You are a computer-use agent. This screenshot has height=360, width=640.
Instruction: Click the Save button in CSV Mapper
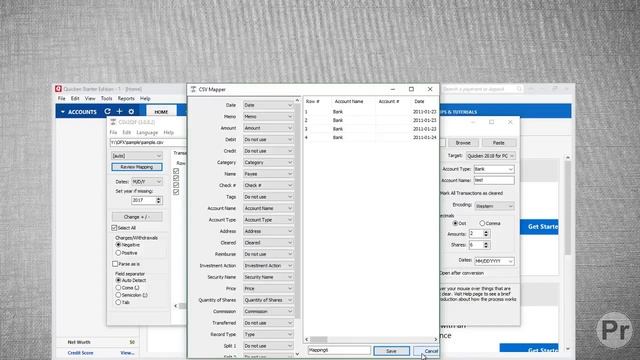pos(391,351)
